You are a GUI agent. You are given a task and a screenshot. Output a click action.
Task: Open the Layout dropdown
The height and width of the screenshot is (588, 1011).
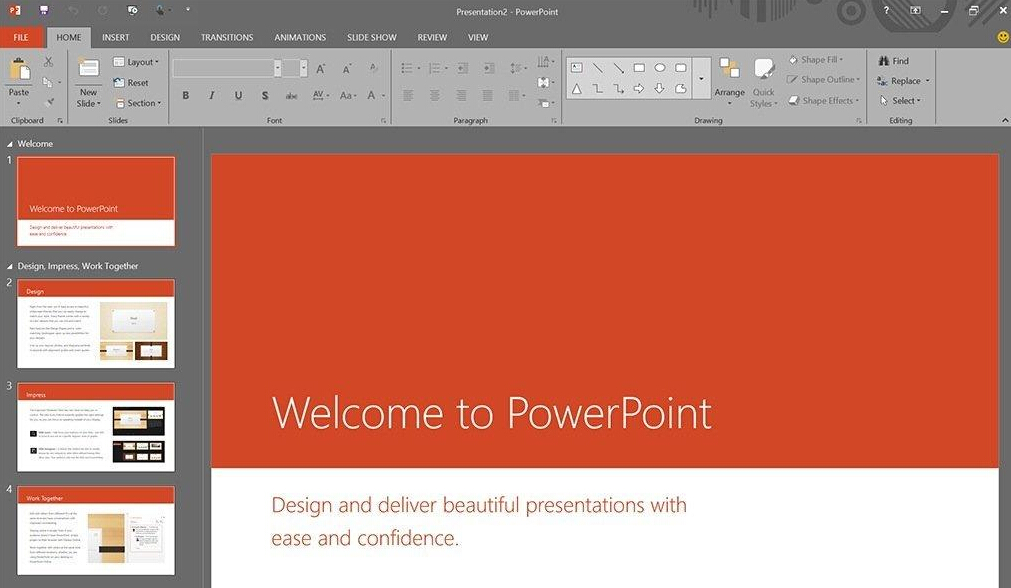136,62
